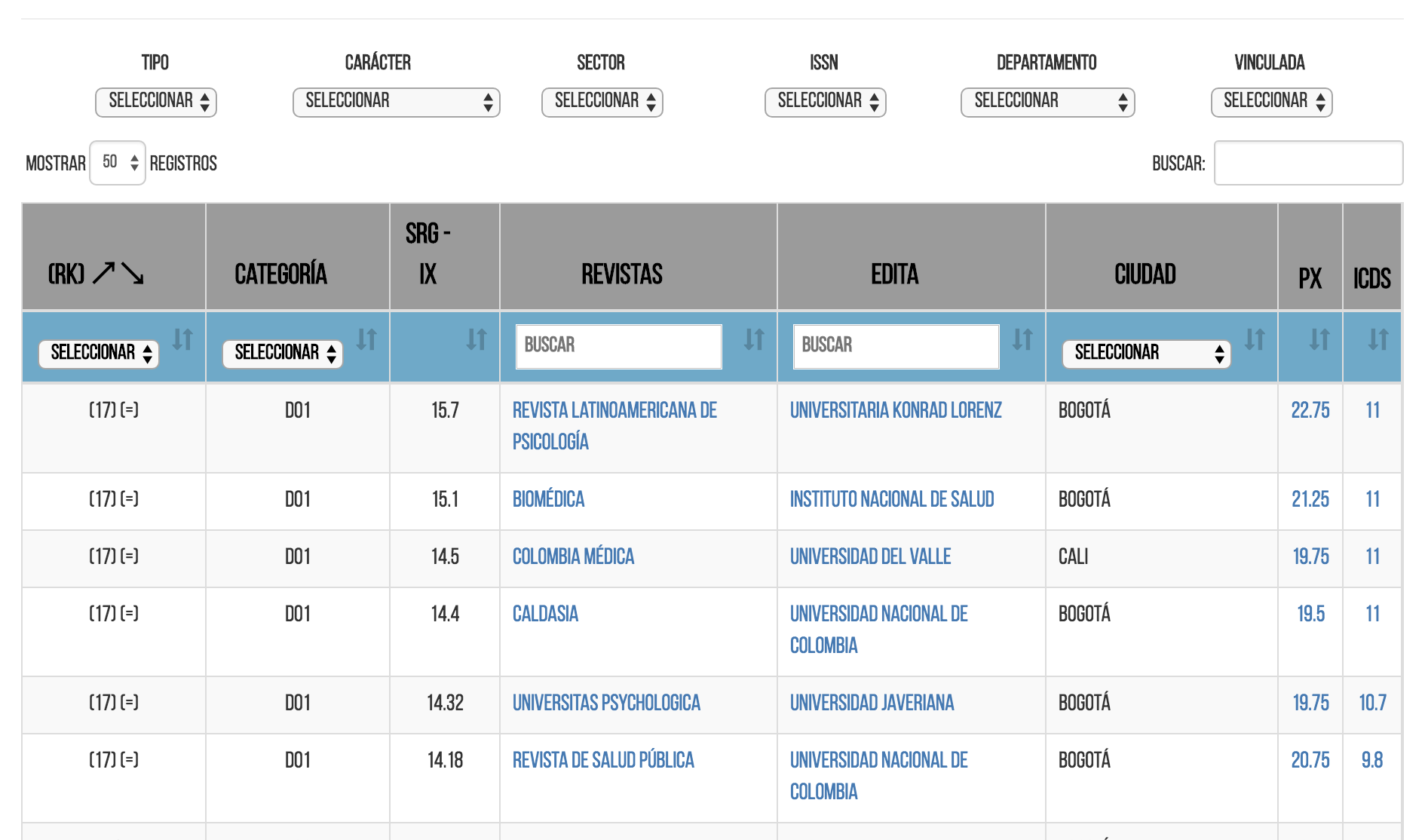Sort by Ciudad column arrows
1425x840 pixels.
(x=1255, y=339)
